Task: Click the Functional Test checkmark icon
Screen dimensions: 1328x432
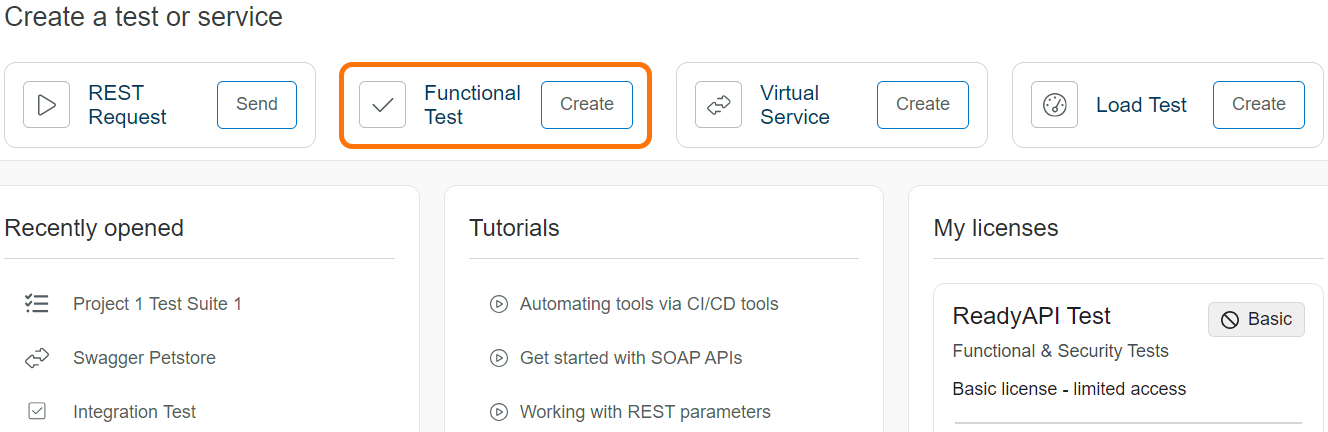Action: point(383,105)
